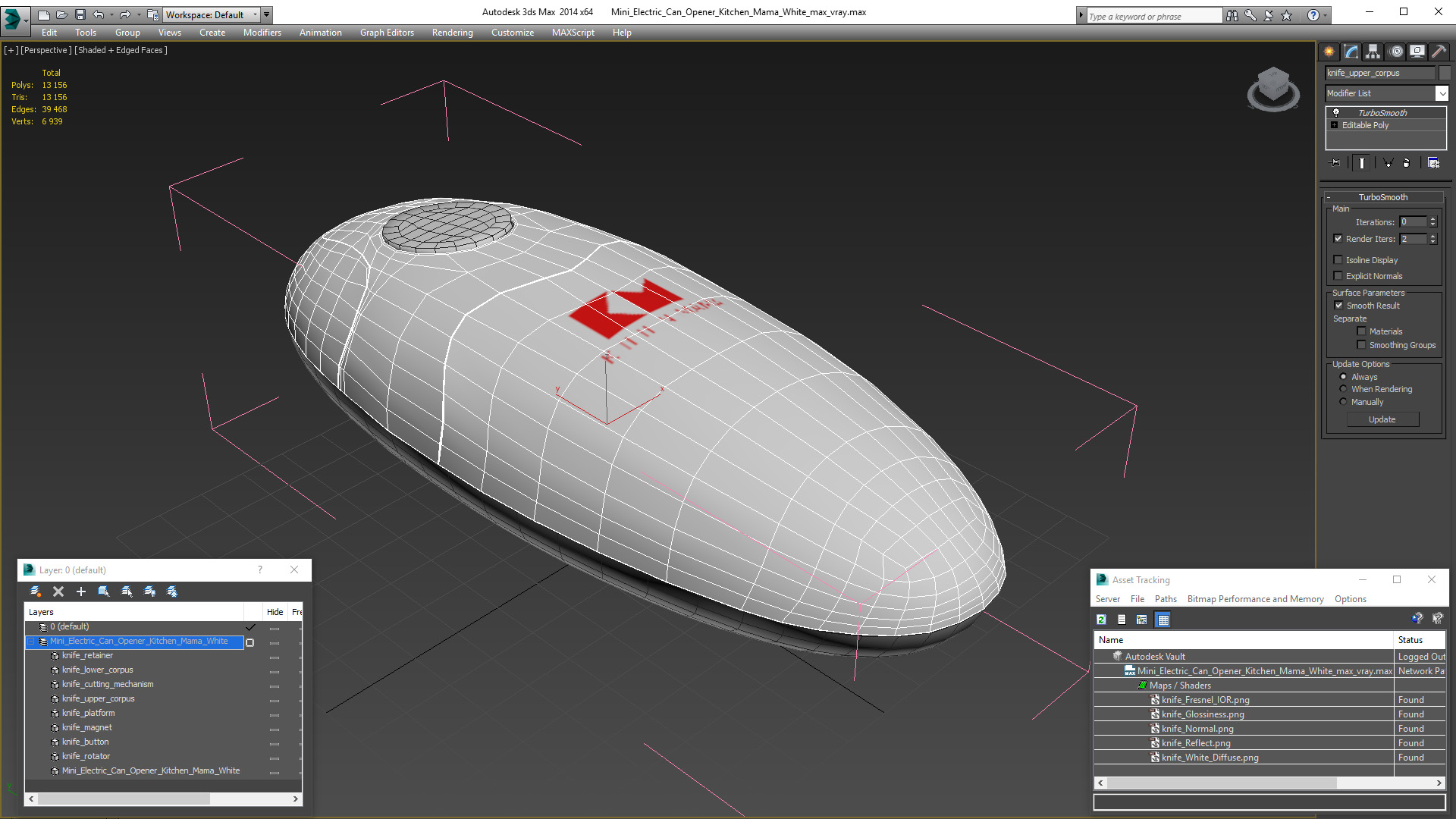Toggle Smooth Result checkbox
Screen dimensions: 1456x819
point(1338,306)
